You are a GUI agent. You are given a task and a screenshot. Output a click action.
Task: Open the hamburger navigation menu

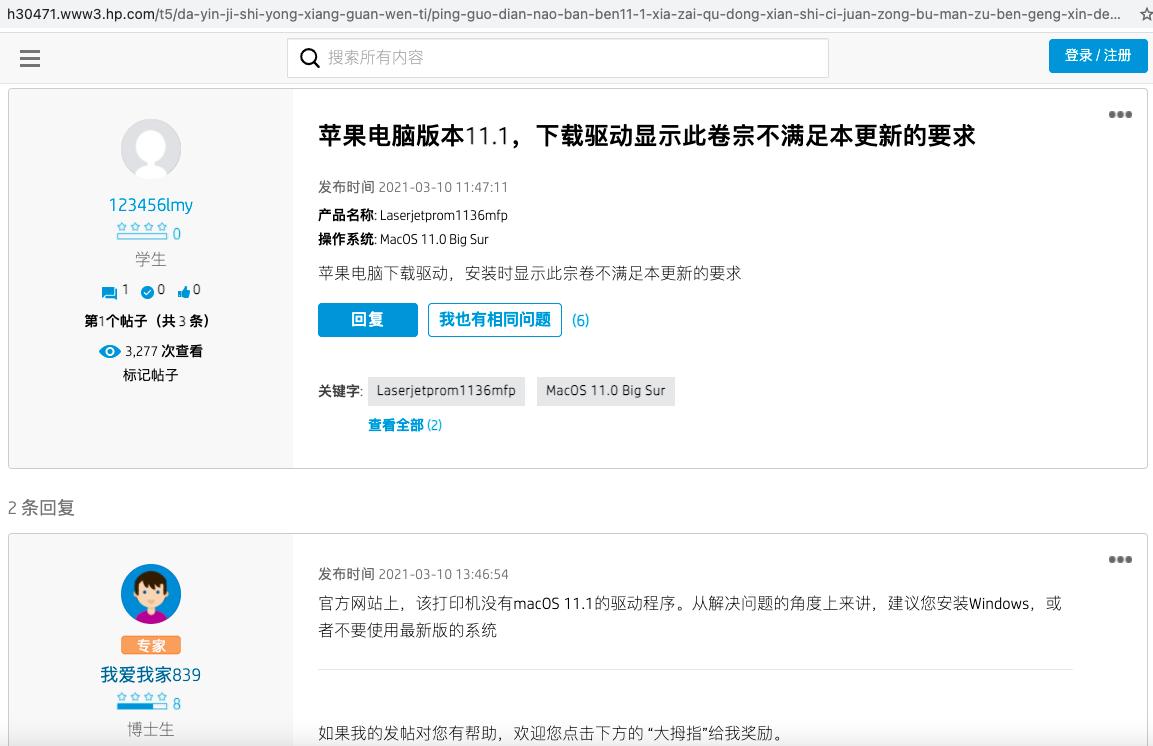click(x=30, y=58)
